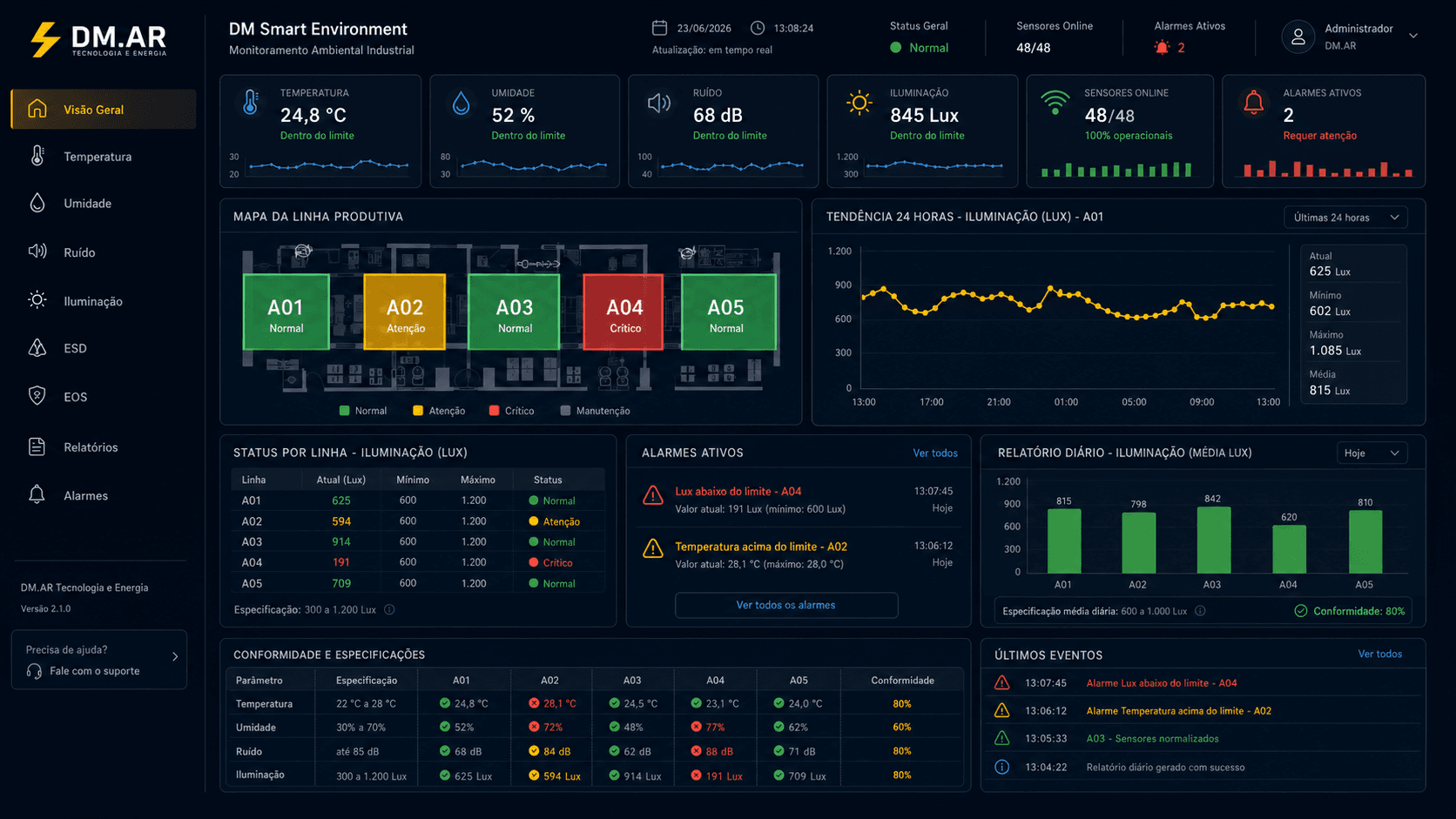Click the 594 value in the A02 status row
Screen dimensions: 1456x819
click(341, 521)
